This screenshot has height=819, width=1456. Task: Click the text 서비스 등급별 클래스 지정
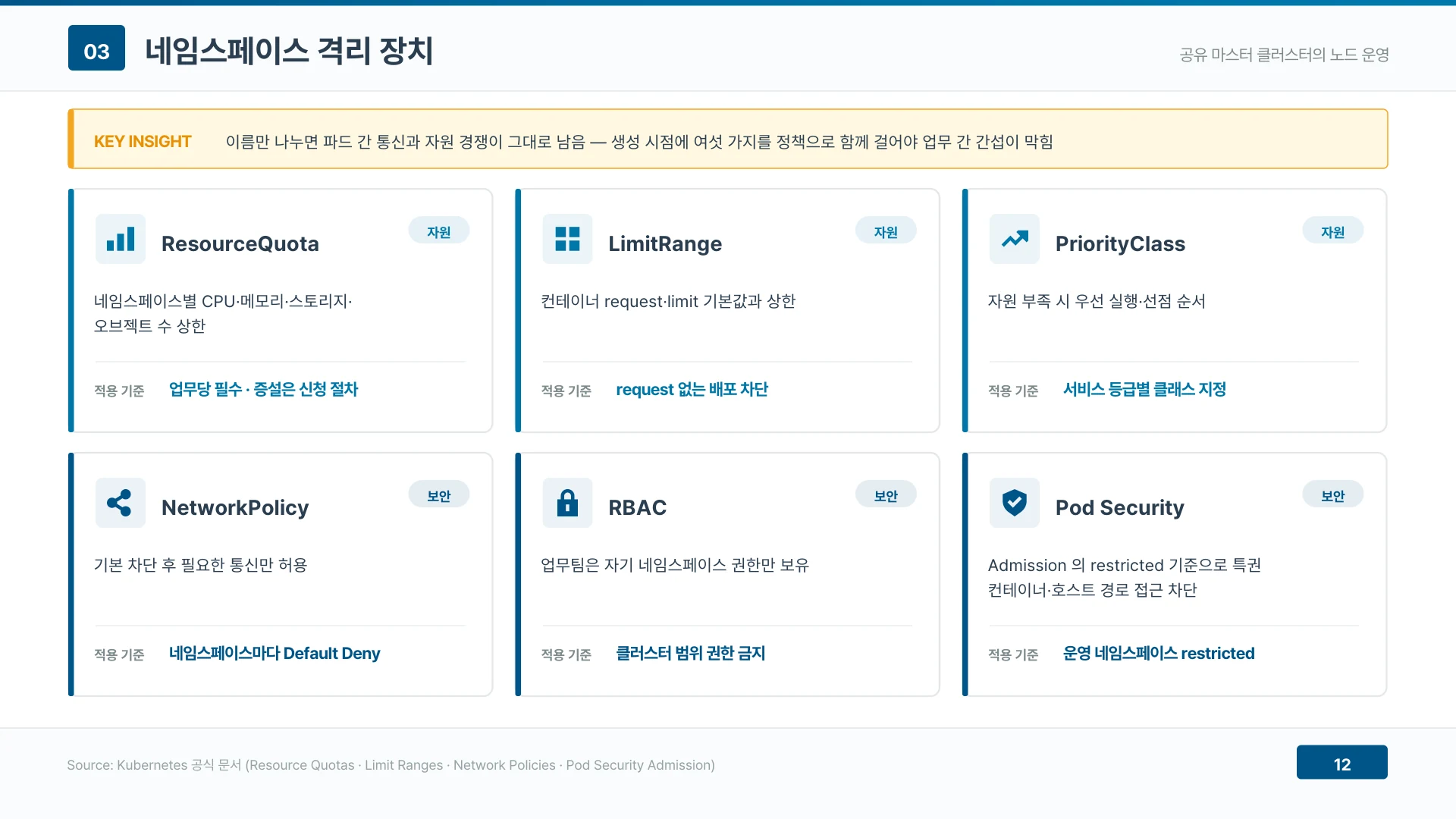tap(1145, 390)
